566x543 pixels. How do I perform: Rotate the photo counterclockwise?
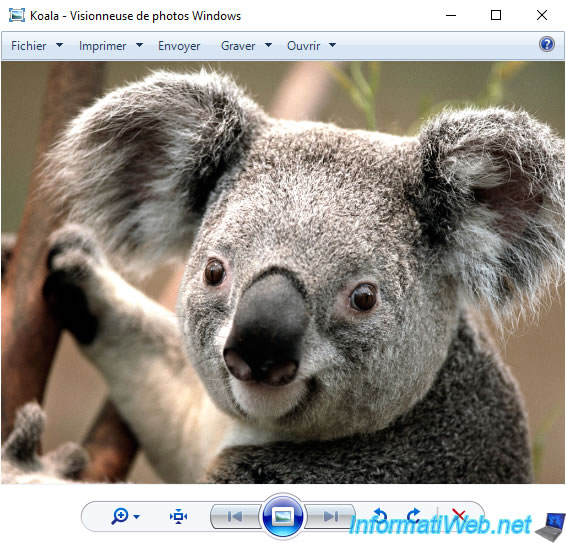[x=380, y=516]
